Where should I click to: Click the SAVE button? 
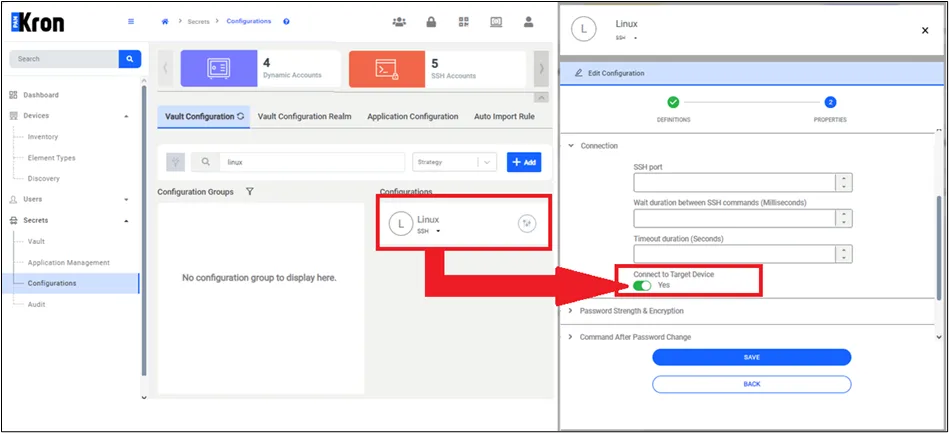(x=752, y=357)
